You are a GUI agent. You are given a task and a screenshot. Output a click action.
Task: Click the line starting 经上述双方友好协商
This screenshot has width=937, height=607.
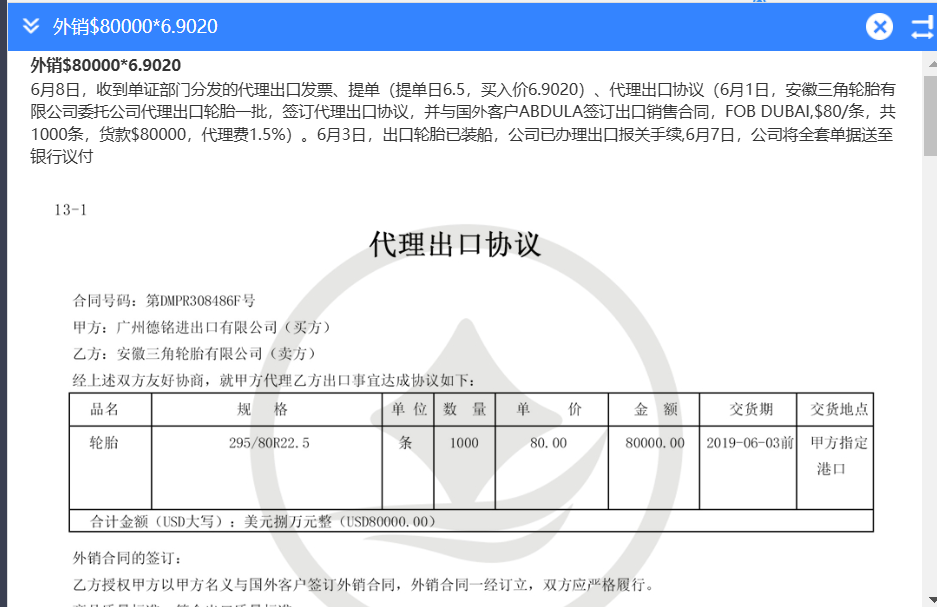[274, 381]
